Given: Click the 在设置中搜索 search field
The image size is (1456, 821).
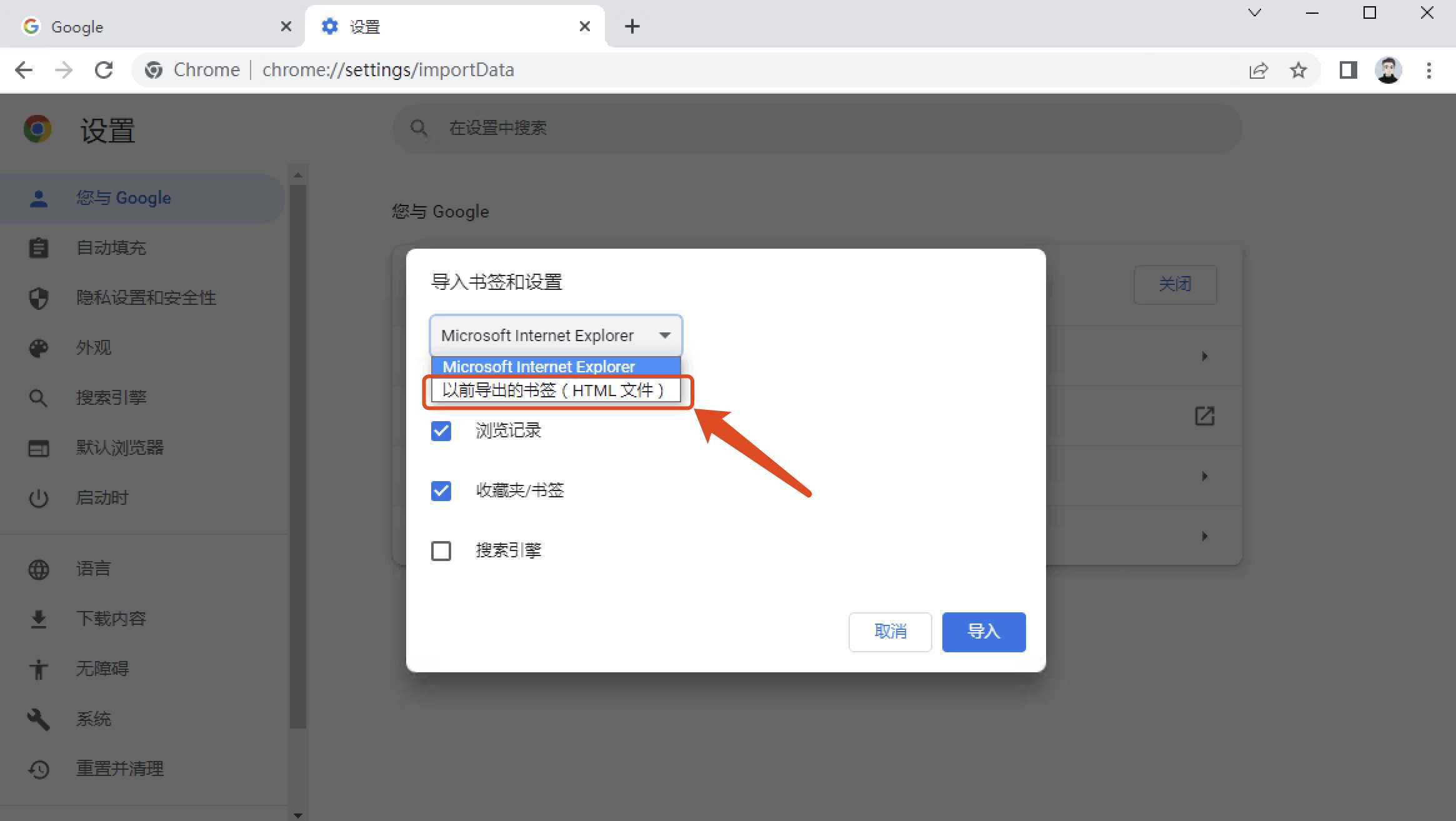Looking at the screenshot, I should (x=817, y=128).
